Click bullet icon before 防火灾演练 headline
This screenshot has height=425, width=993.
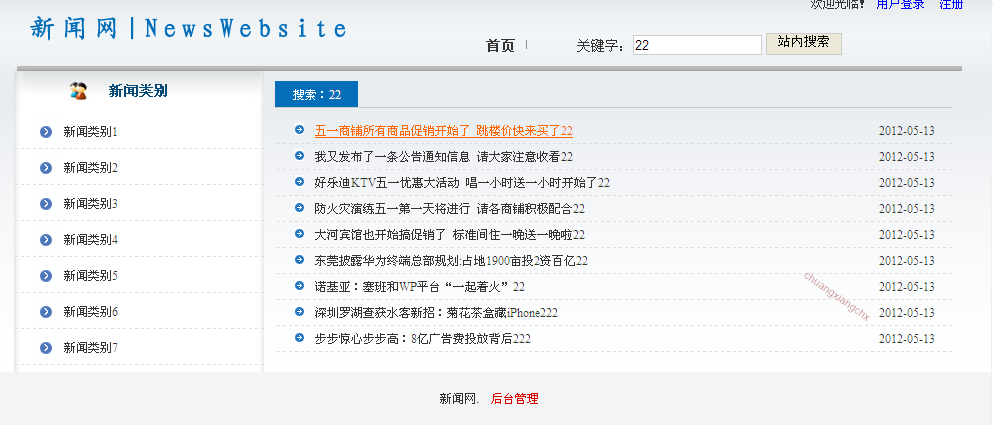point(300,208)
